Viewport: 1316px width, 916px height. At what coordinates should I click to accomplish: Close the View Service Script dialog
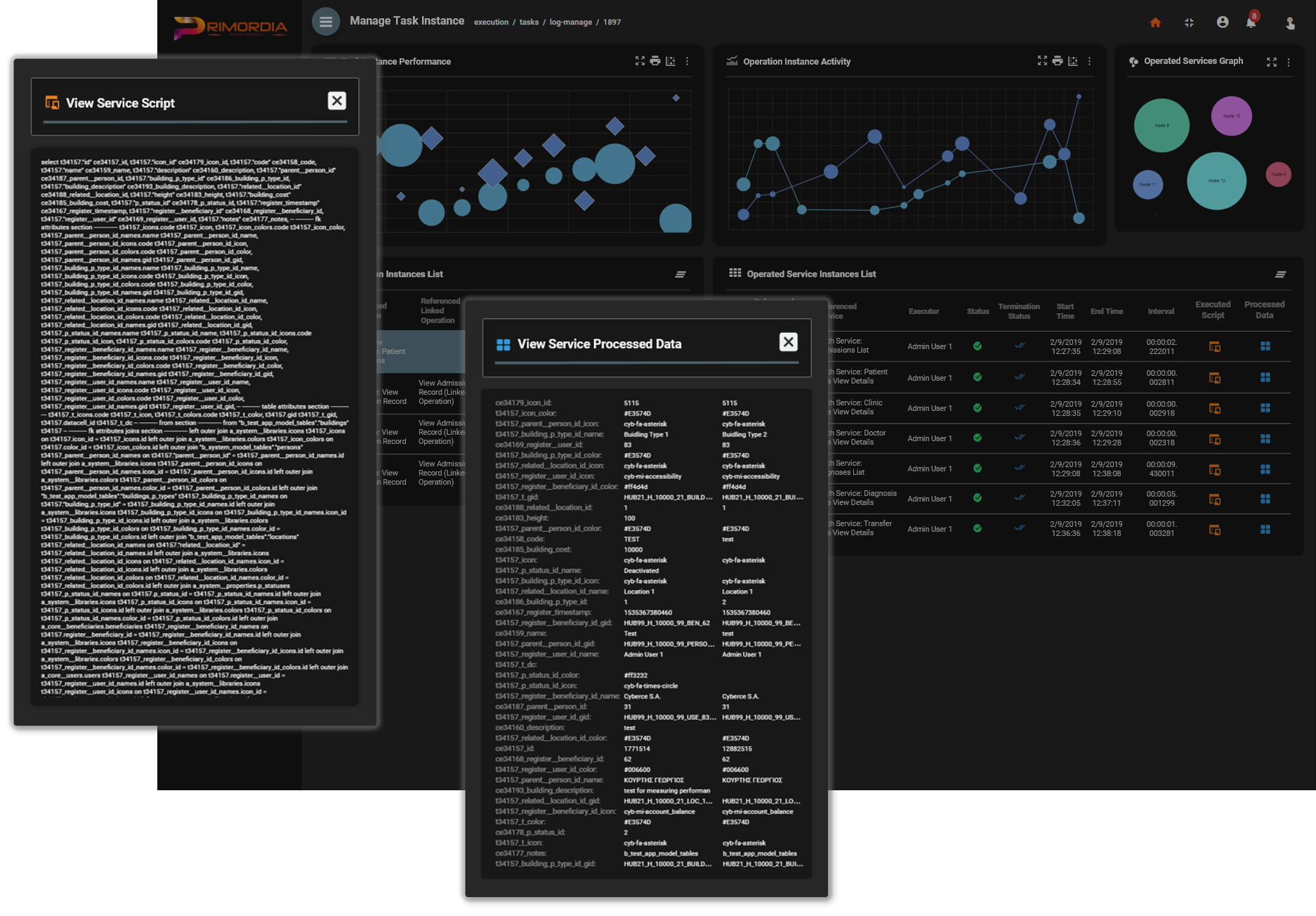coord(337,101)
